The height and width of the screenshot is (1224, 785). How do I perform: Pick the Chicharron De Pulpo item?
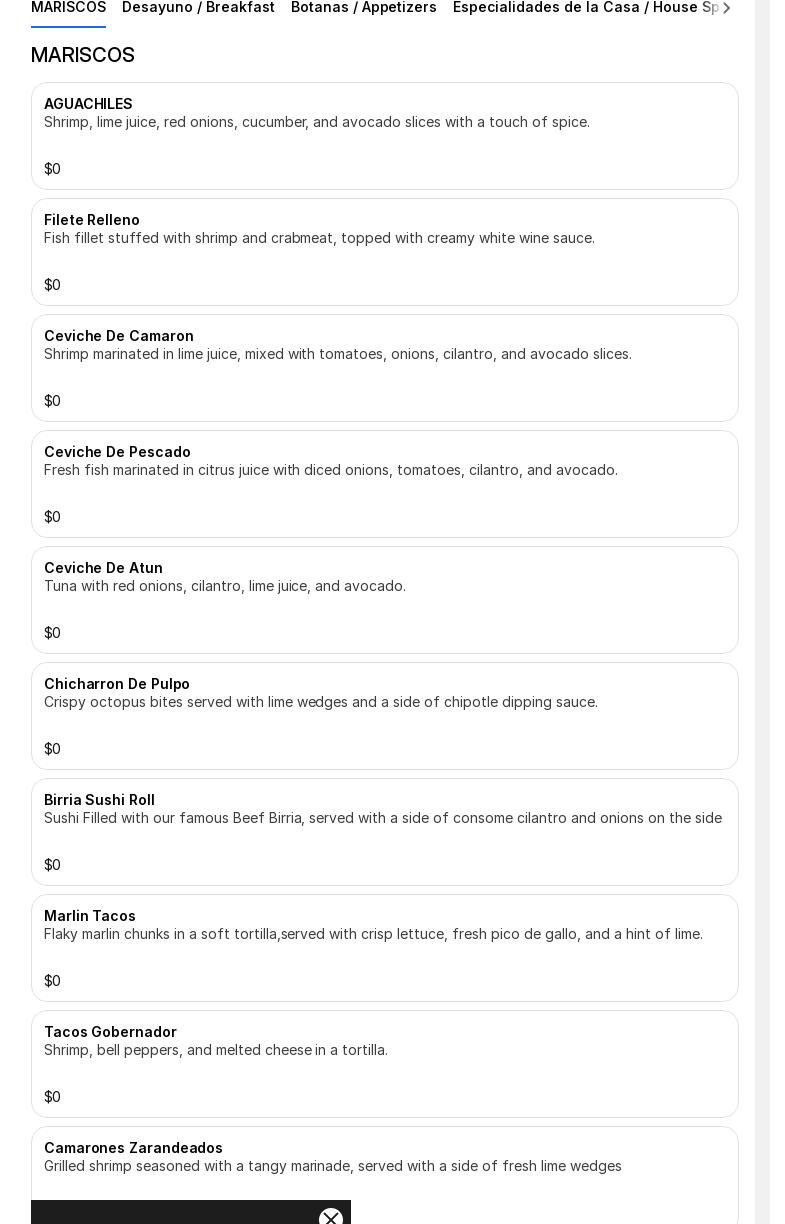coord(385,716)
